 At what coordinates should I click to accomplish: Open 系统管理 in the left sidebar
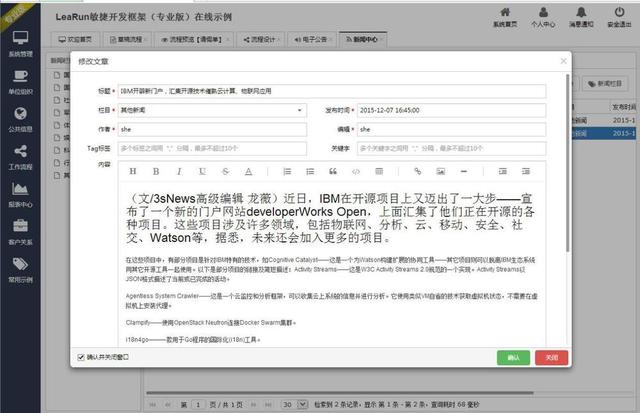(20, 44)
